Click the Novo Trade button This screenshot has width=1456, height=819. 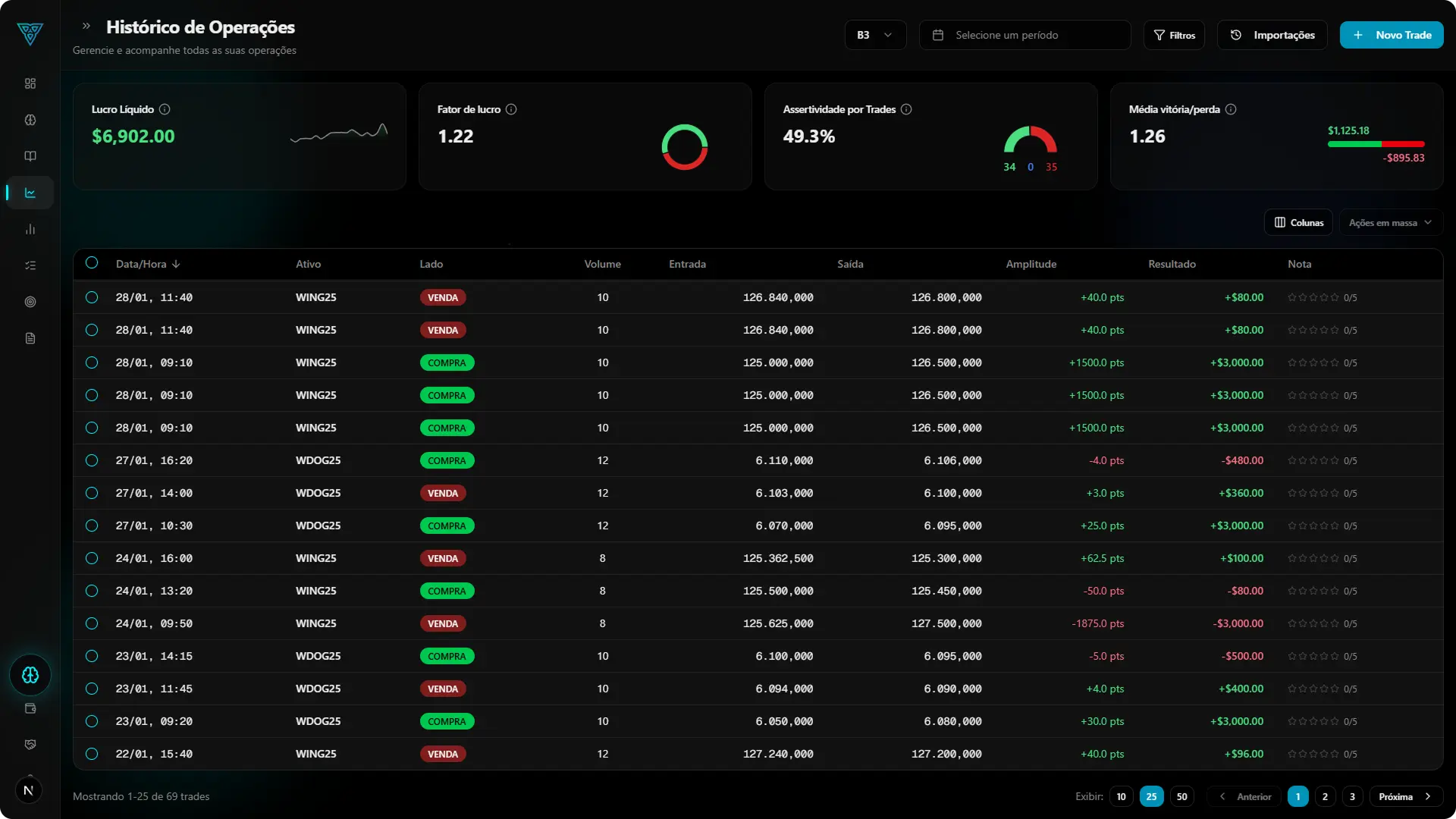tap(1392, 35)
